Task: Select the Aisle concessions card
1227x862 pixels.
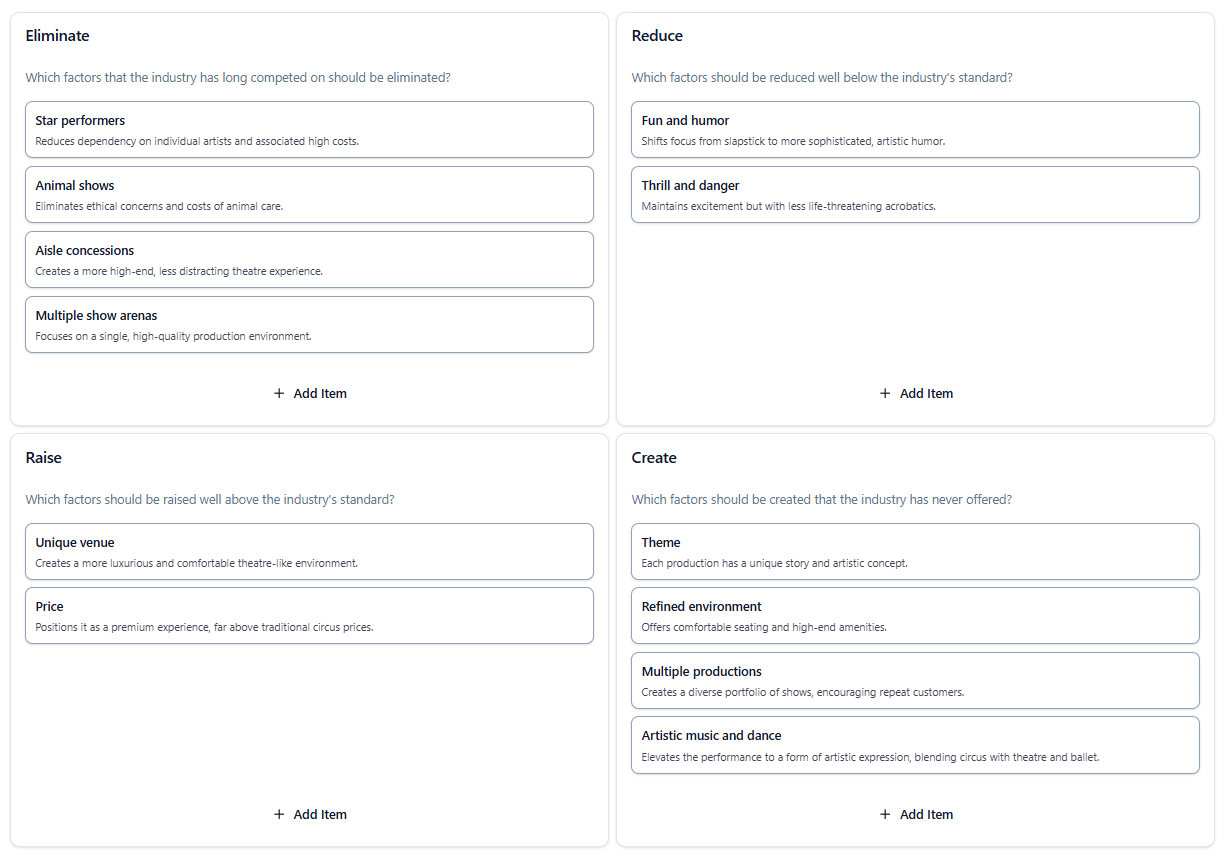Action: (309, 259)
